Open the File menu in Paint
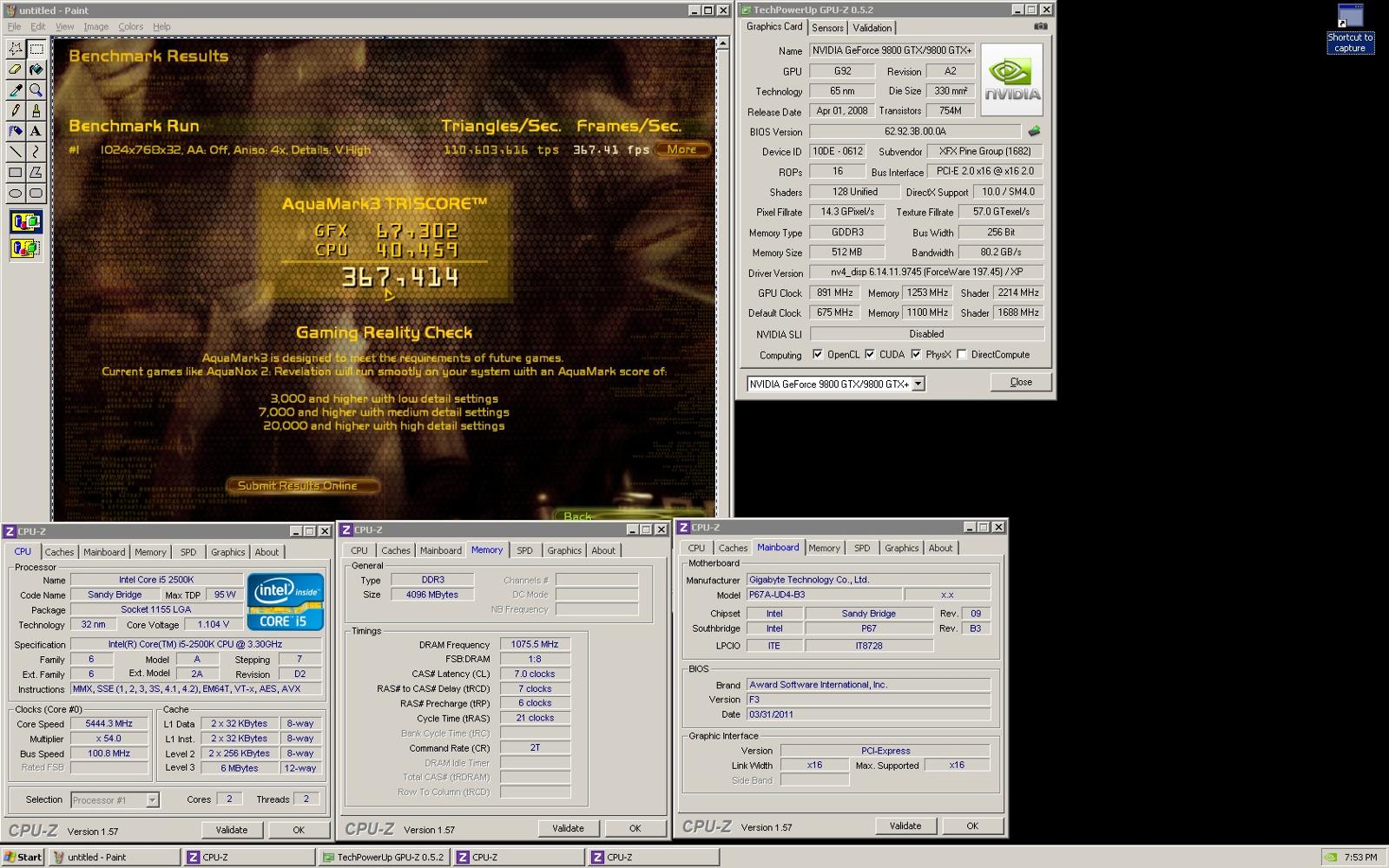The image size is (1389, 868). 14,27
